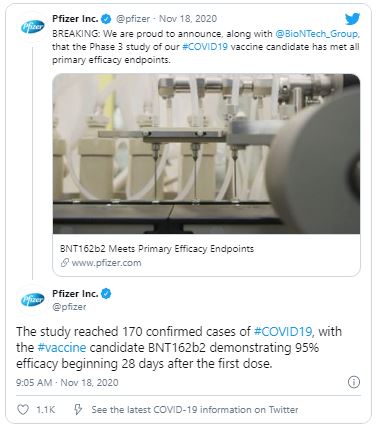Click the heart like icon
Screen dimensions: 378x425
(23, 410)
